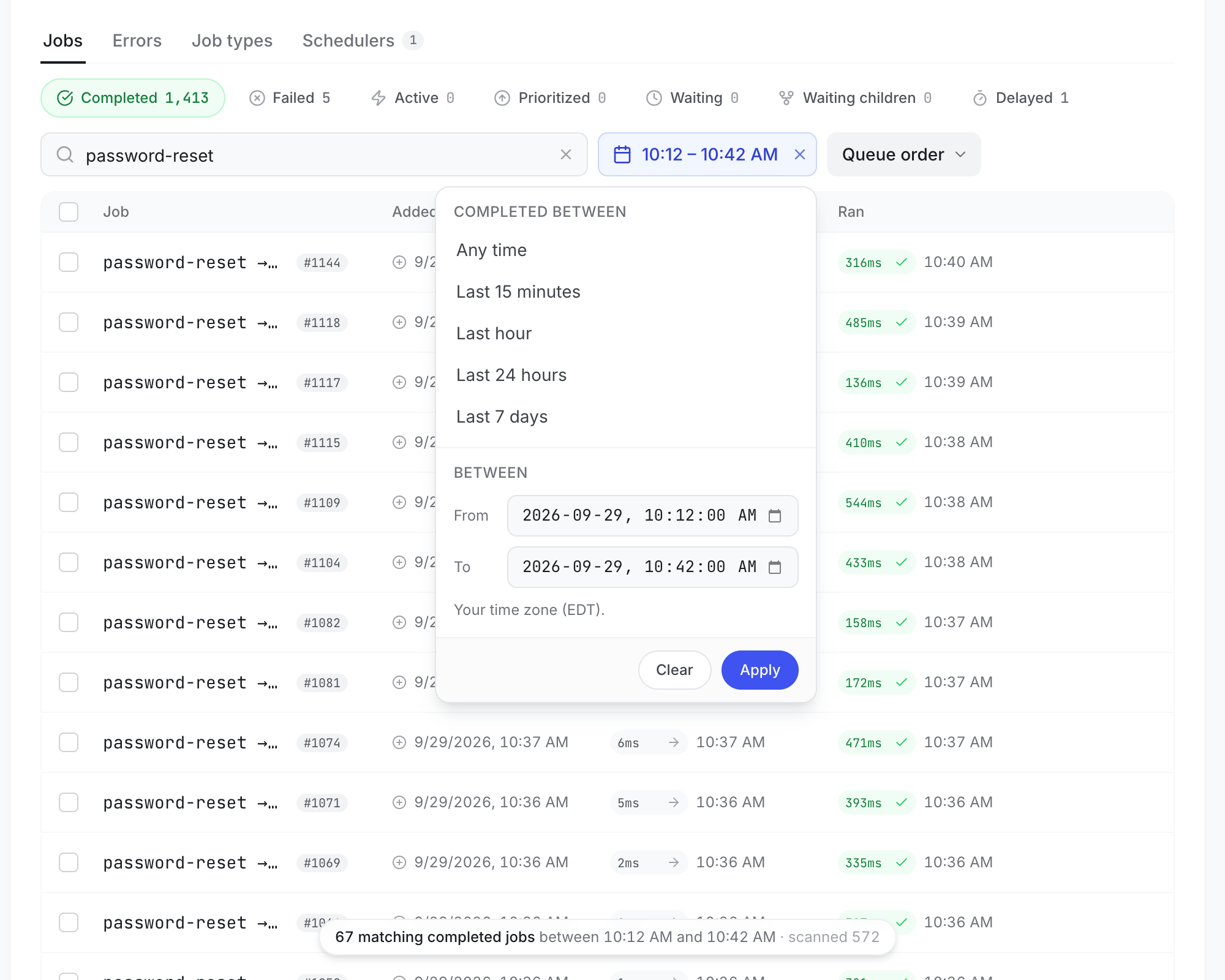Pick the Last hour preset

tap(626, 333)
